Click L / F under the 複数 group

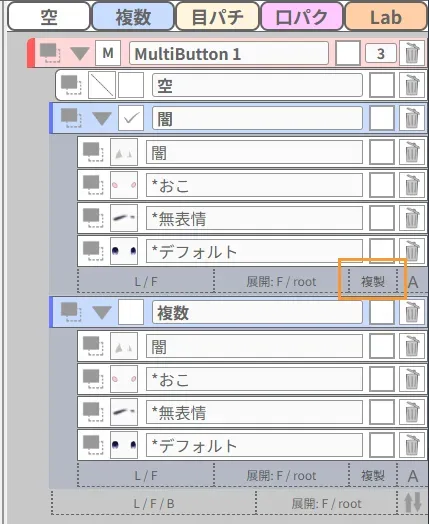click(x=146, y=475)
